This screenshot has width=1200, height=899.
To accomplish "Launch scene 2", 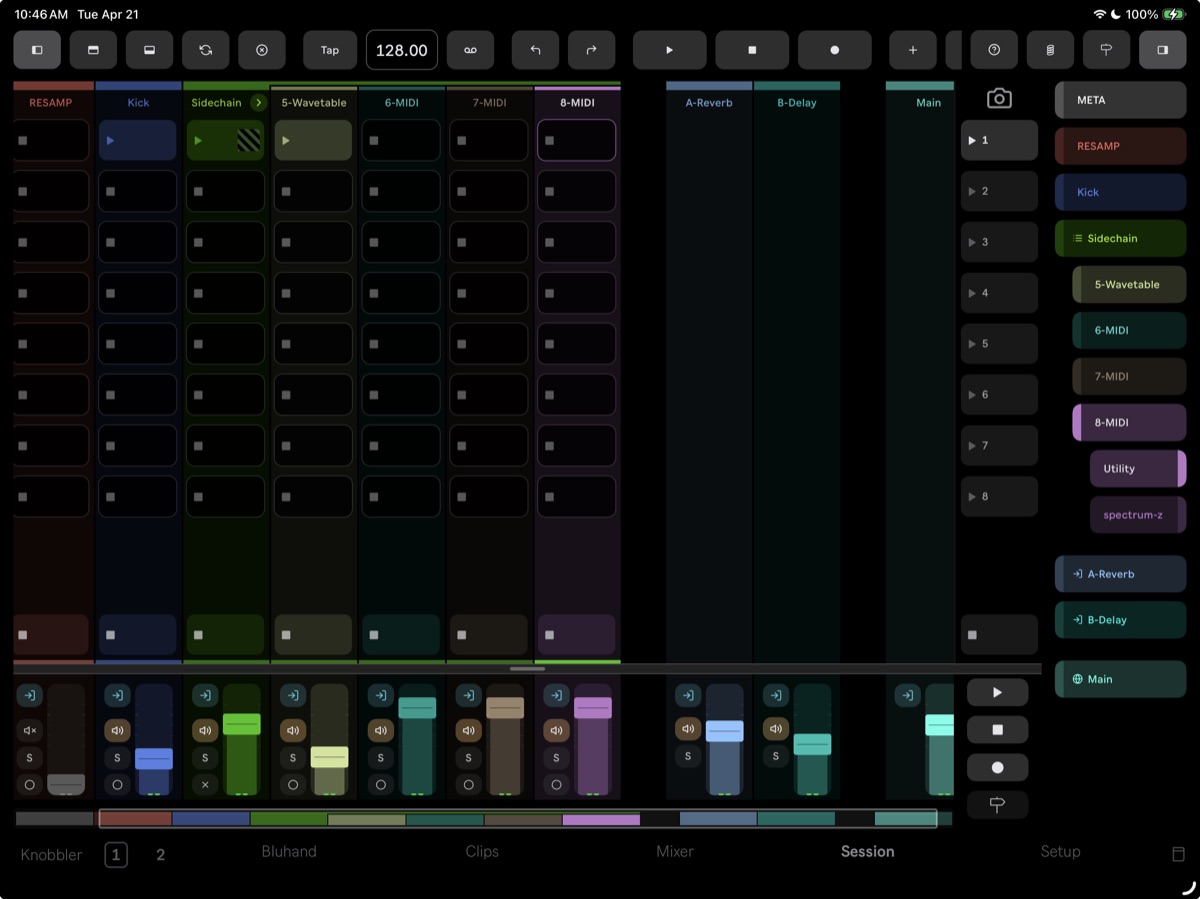I will 999,191.
